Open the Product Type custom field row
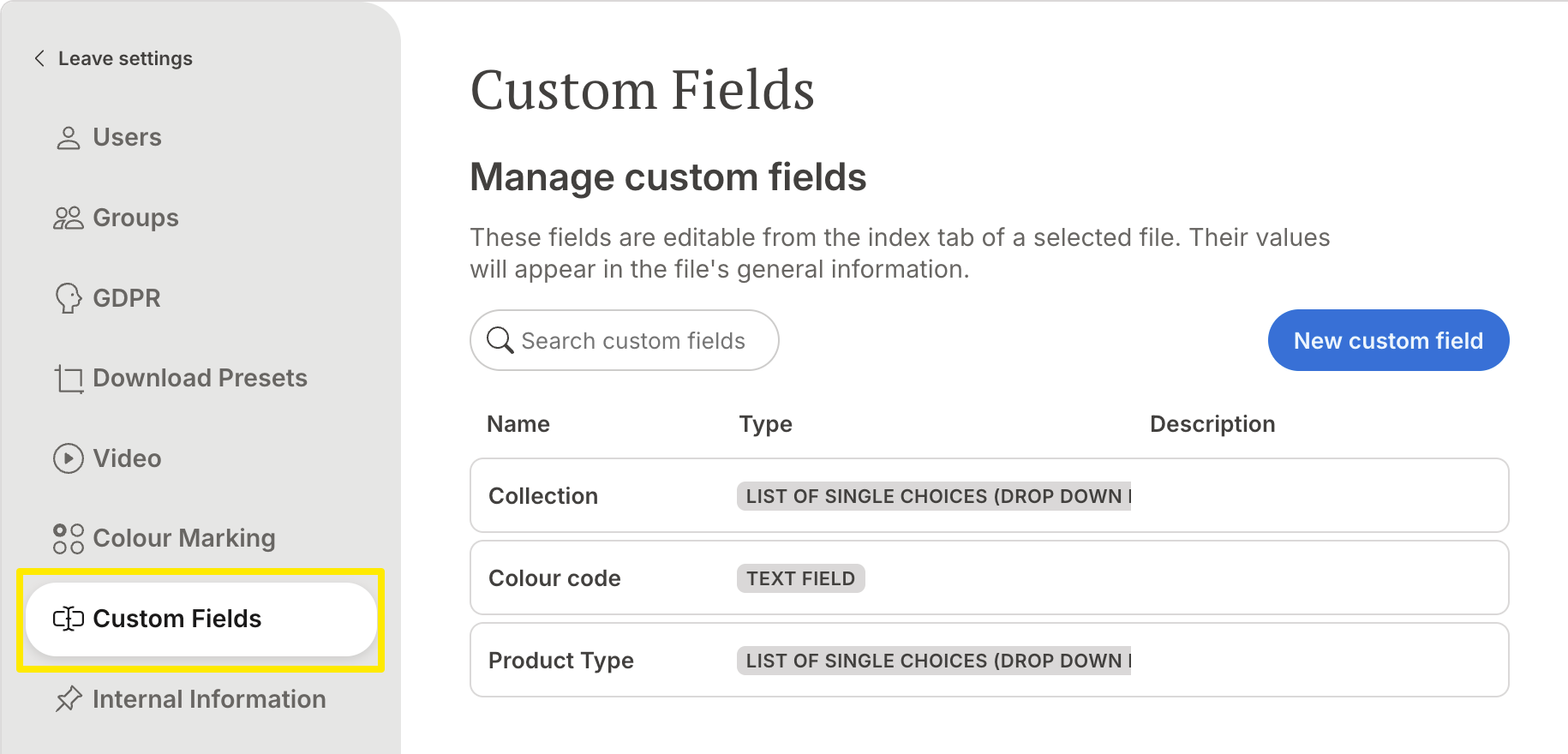This screenshot has height=754, width=1568. tap(989, 660)
